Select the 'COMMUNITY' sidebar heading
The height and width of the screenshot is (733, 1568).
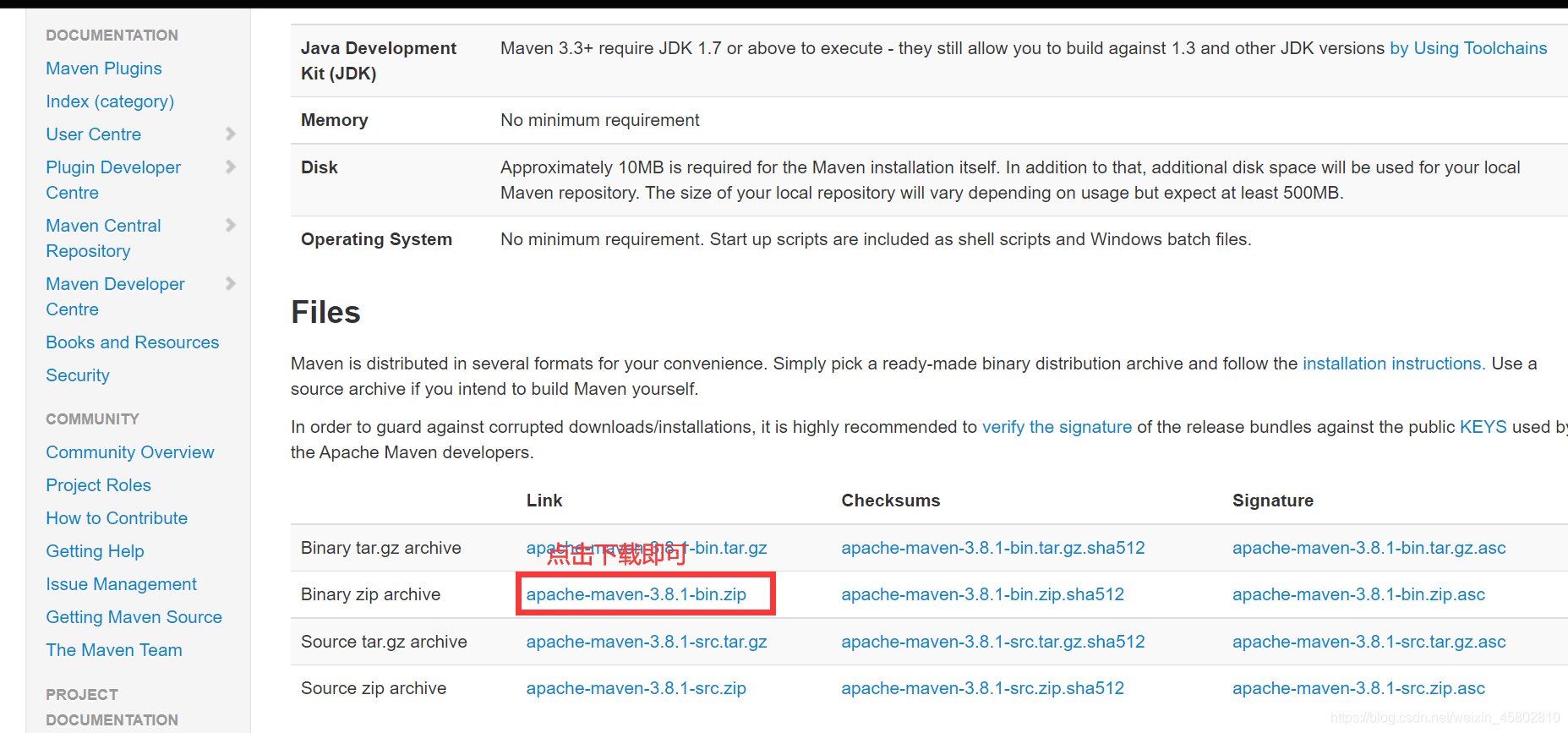tap(92, 419)
